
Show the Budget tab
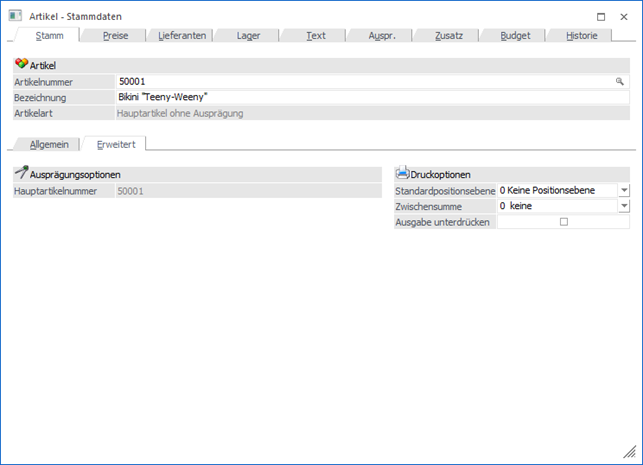pyautogui.click(x=516, y=35)
